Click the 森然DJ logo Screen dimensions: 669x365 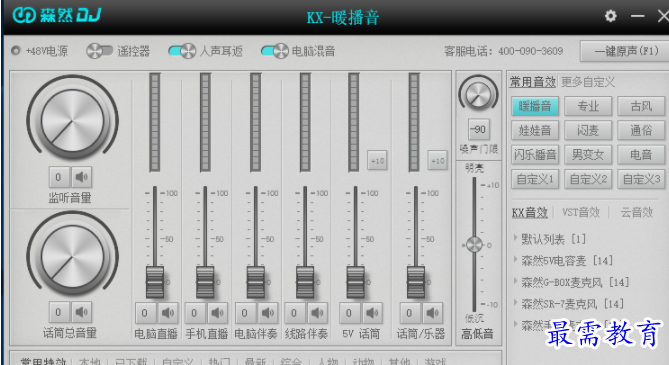57,15
